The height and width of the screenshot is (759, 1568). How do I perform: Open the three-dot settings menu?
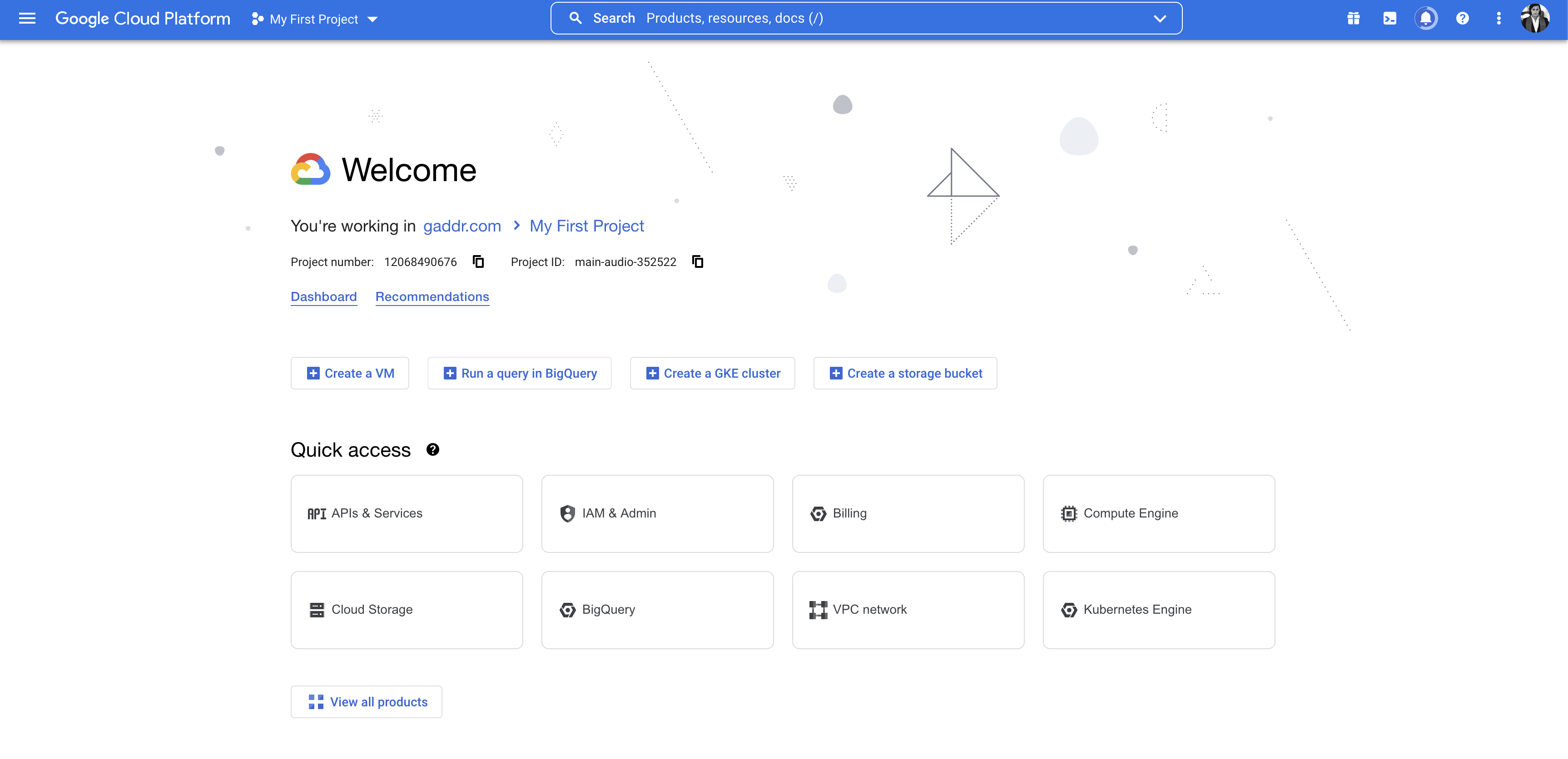click(x=1499, y=19)
